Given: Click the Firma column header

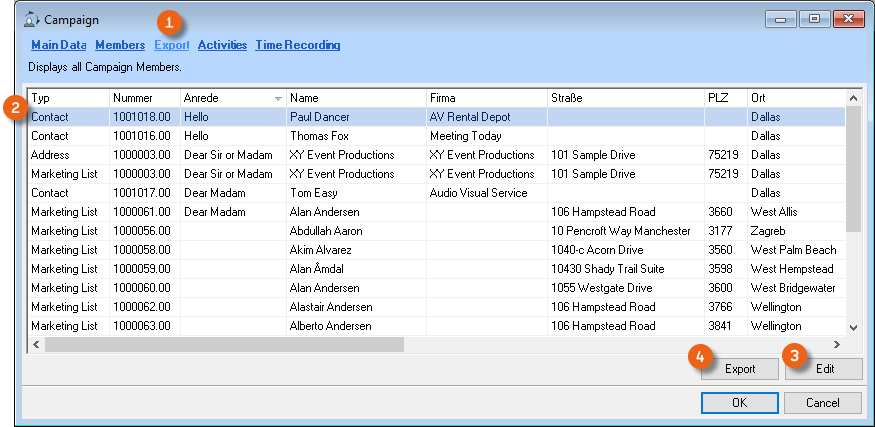Looking at the screenshot, I should (x=485, y=98).
